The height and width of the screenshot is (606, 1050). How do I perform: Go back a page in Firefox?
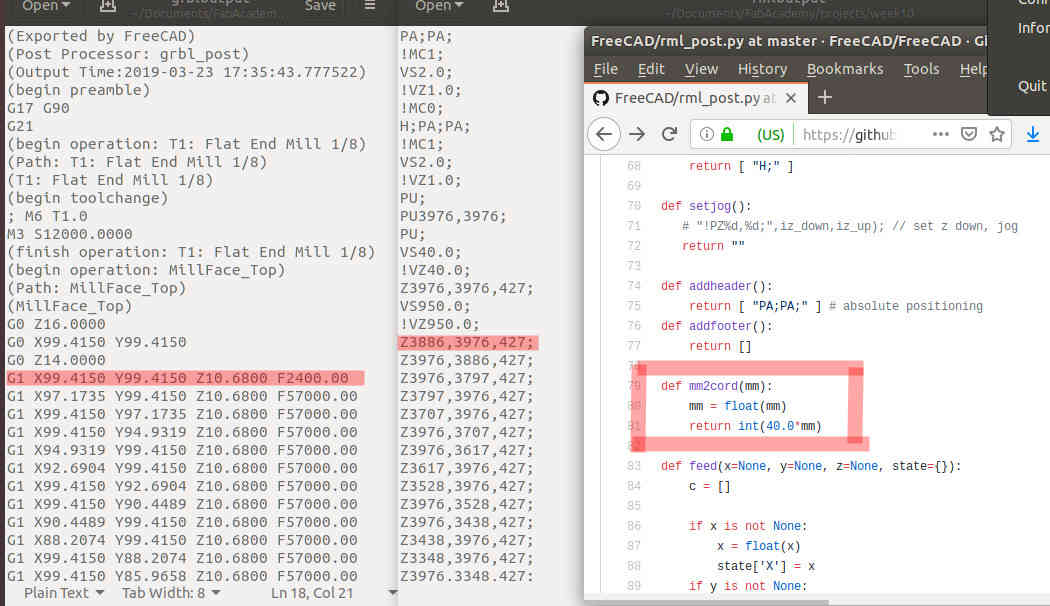click(x=604, y=135)
